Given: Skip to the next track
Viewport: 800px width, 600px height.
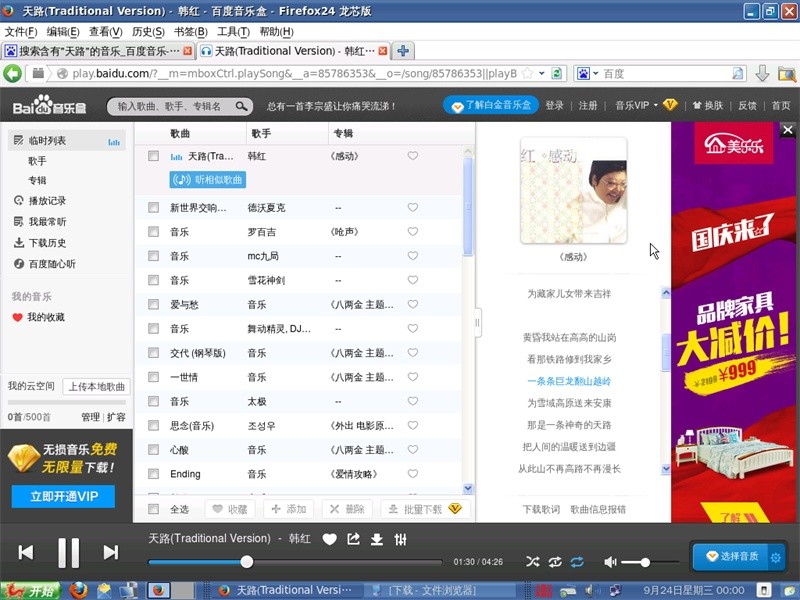Looking at the screenshot, I should (x=111, y=552).
